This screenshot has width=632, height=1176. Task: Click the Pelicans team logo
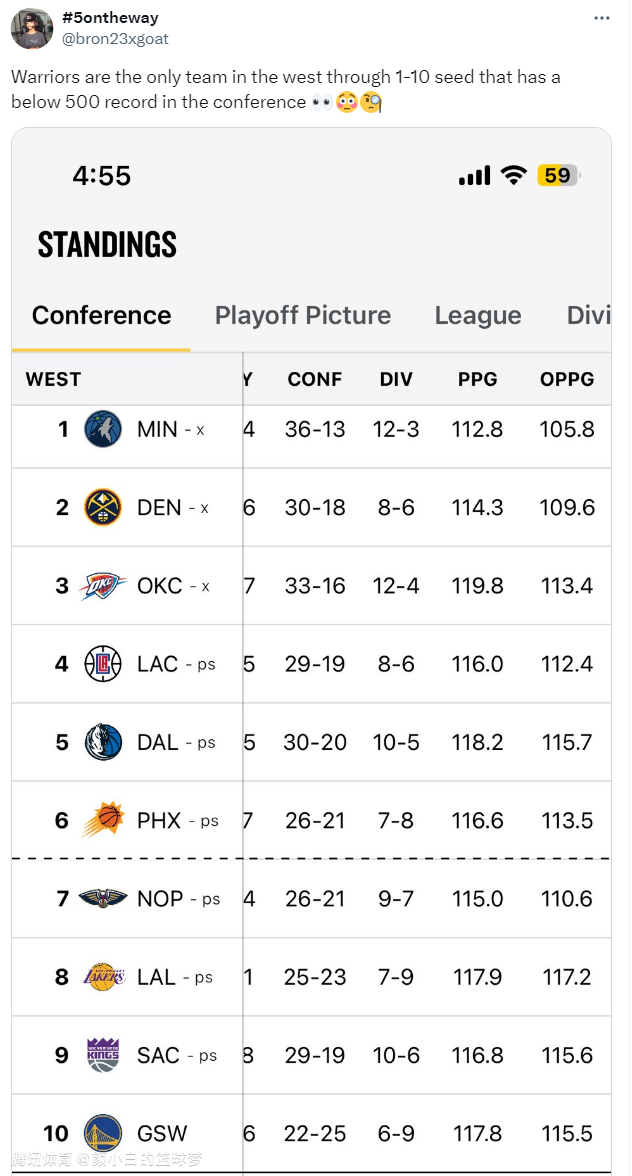(103, 898)
